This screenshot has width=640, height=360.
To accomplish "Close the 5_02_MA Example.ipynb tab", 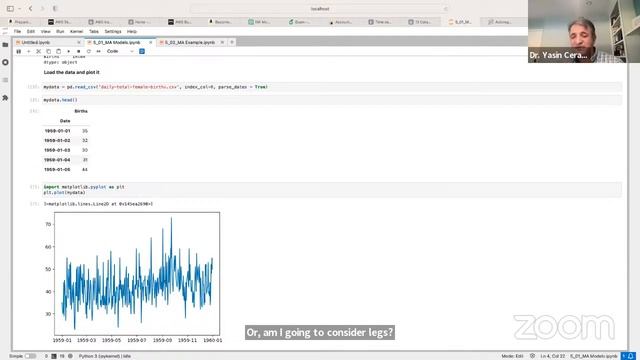I will pos(222,42).
